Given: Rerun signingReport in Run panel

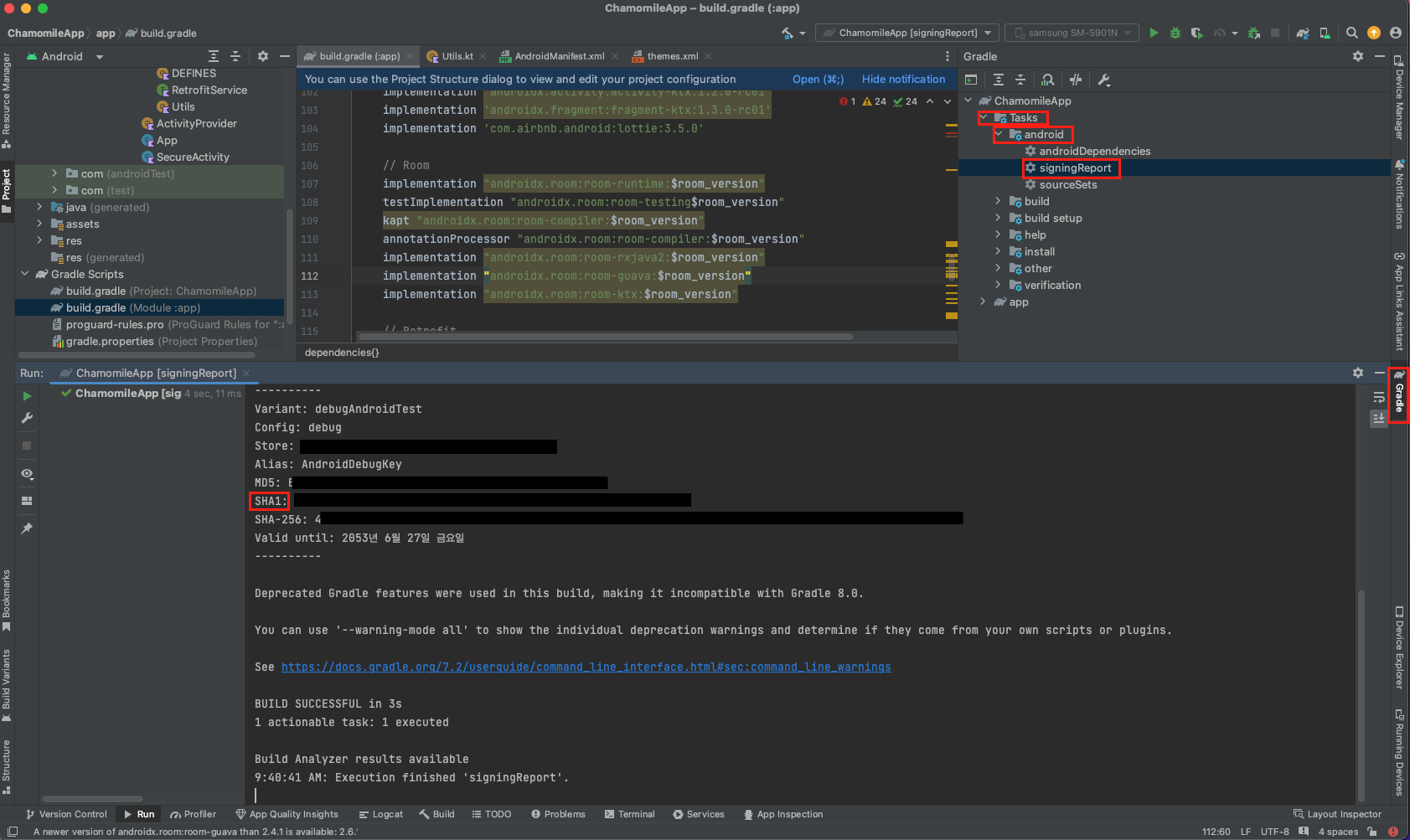Looking at the screenshot, I should [x=27, y=396].
